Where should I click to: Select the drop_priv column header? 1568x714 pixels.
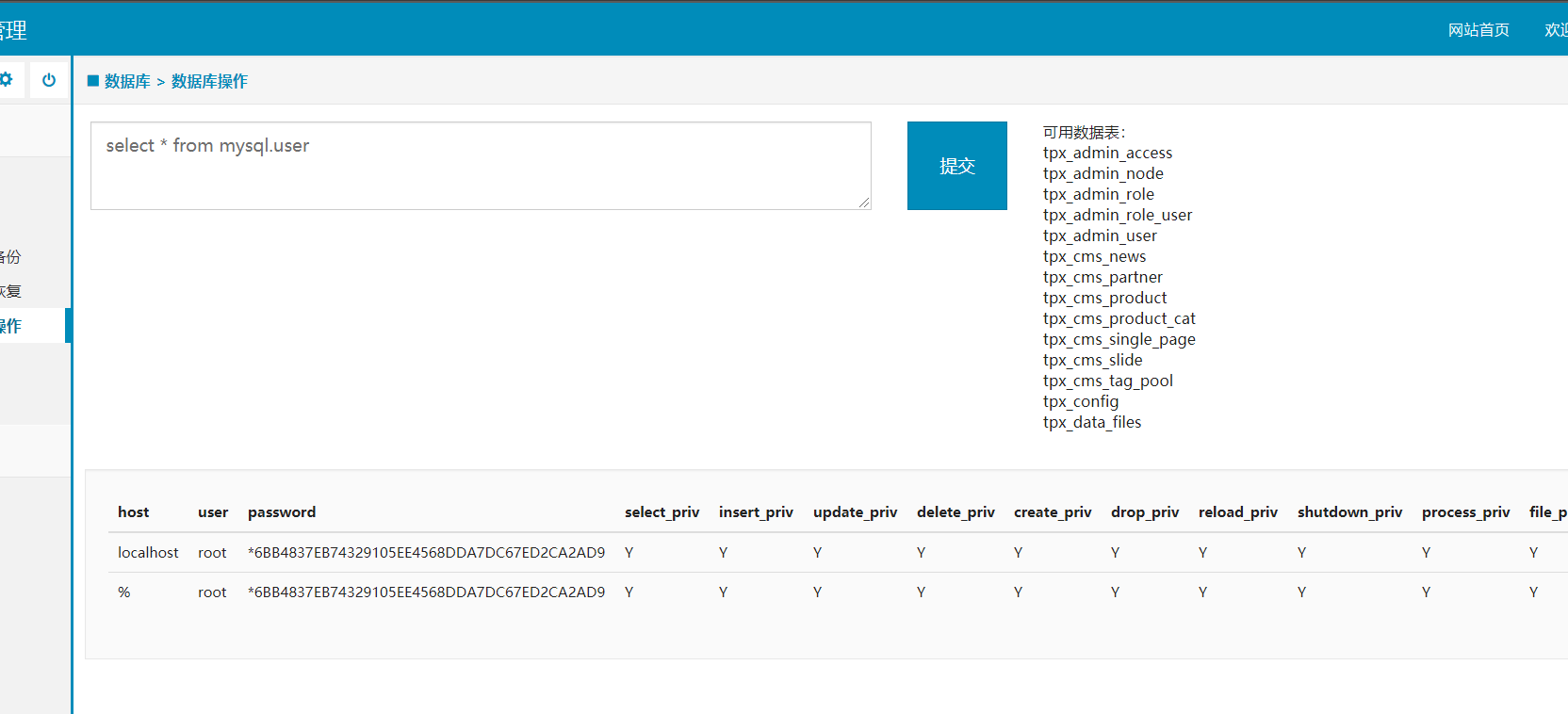click(x=1145, y=512)
